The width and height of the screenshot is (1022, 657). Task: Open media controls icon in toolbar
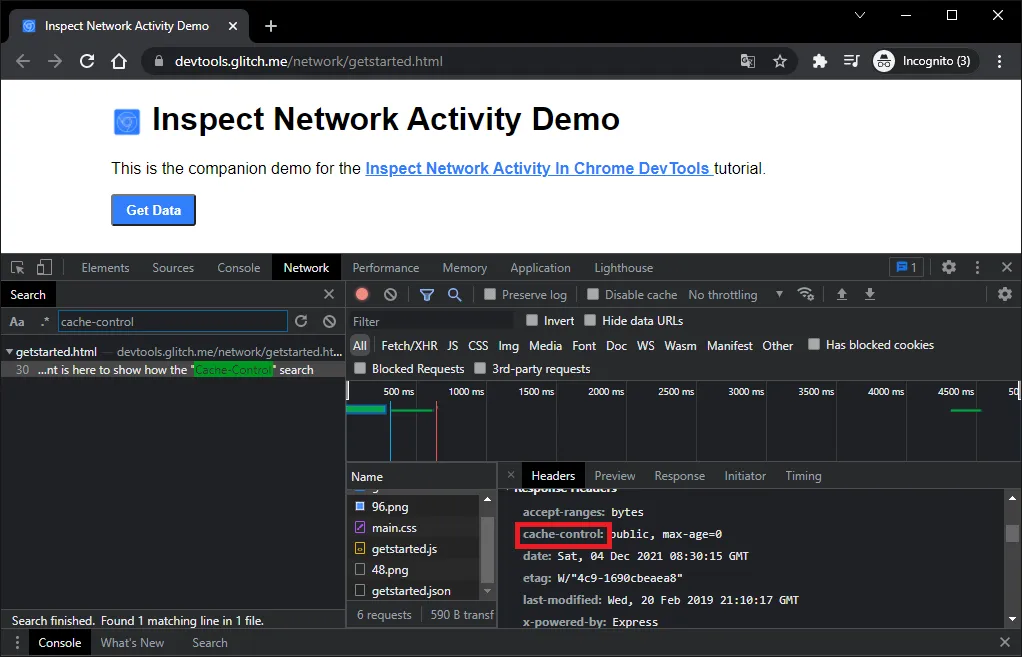pos(851,61)
